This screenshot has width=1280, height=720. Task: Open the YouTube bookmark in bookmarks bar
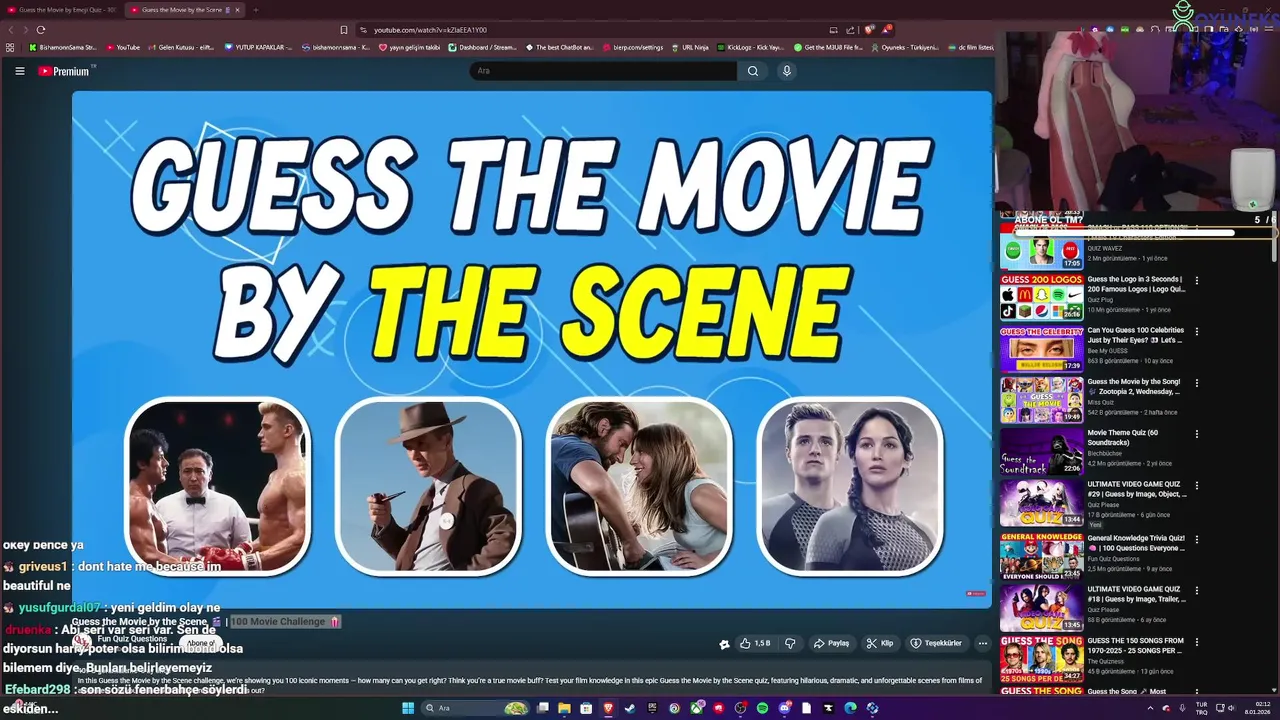[123, 47]
